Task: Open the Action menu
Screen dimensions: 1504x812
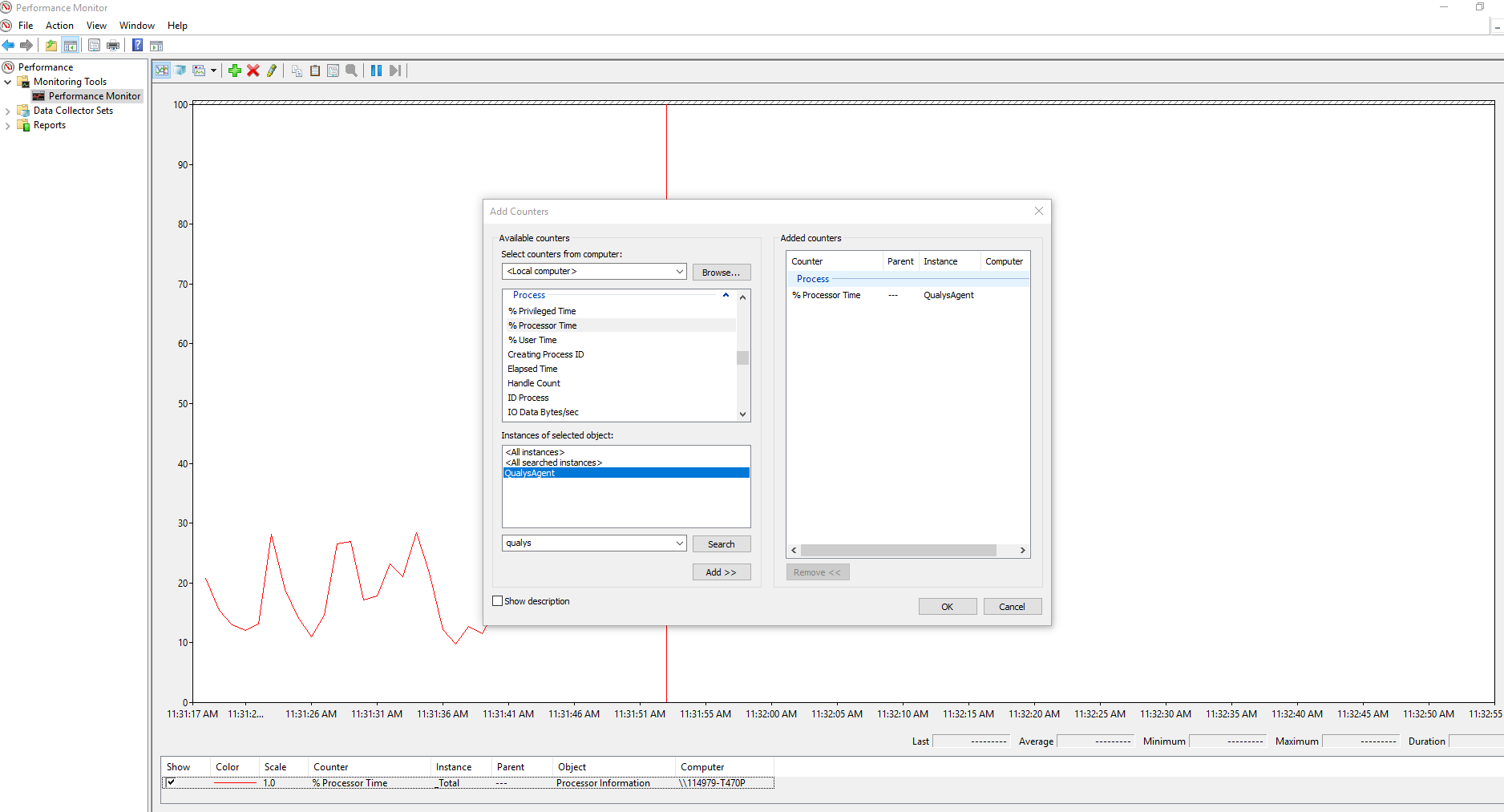Action: (x=59, y=26)
